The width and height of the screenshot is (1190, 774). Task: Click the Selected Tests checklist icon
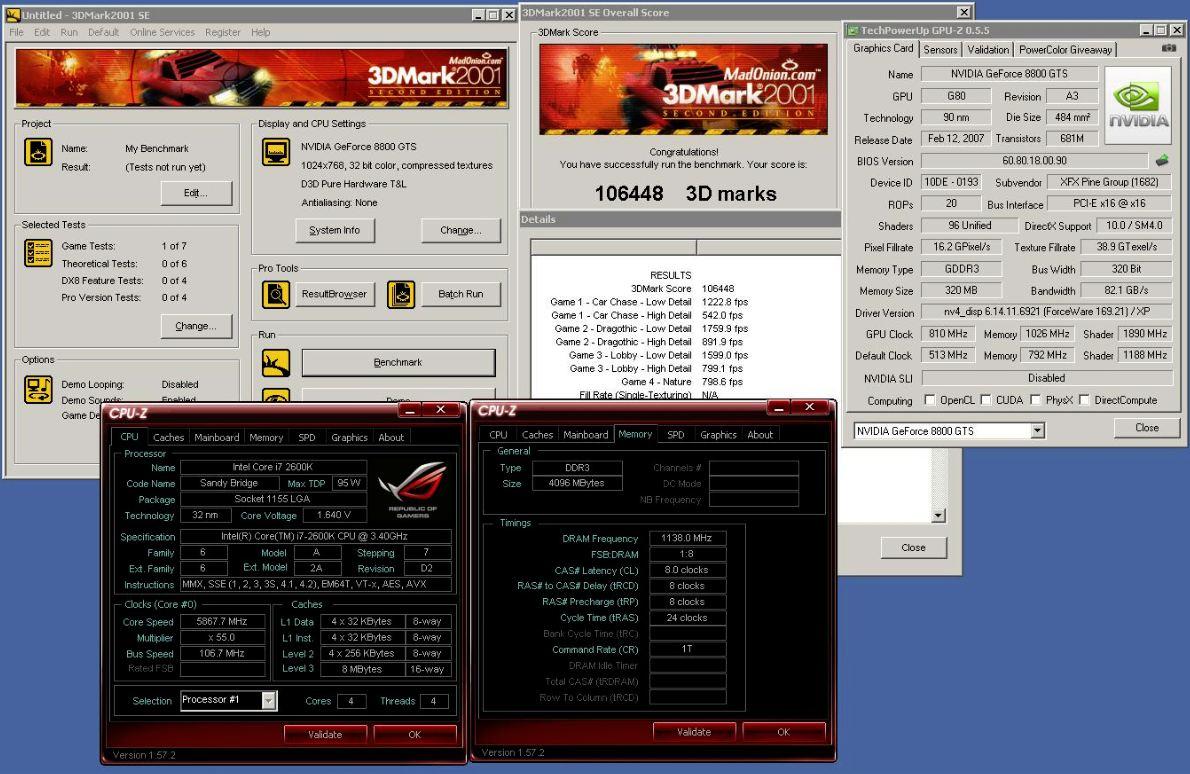click(38, 253)
